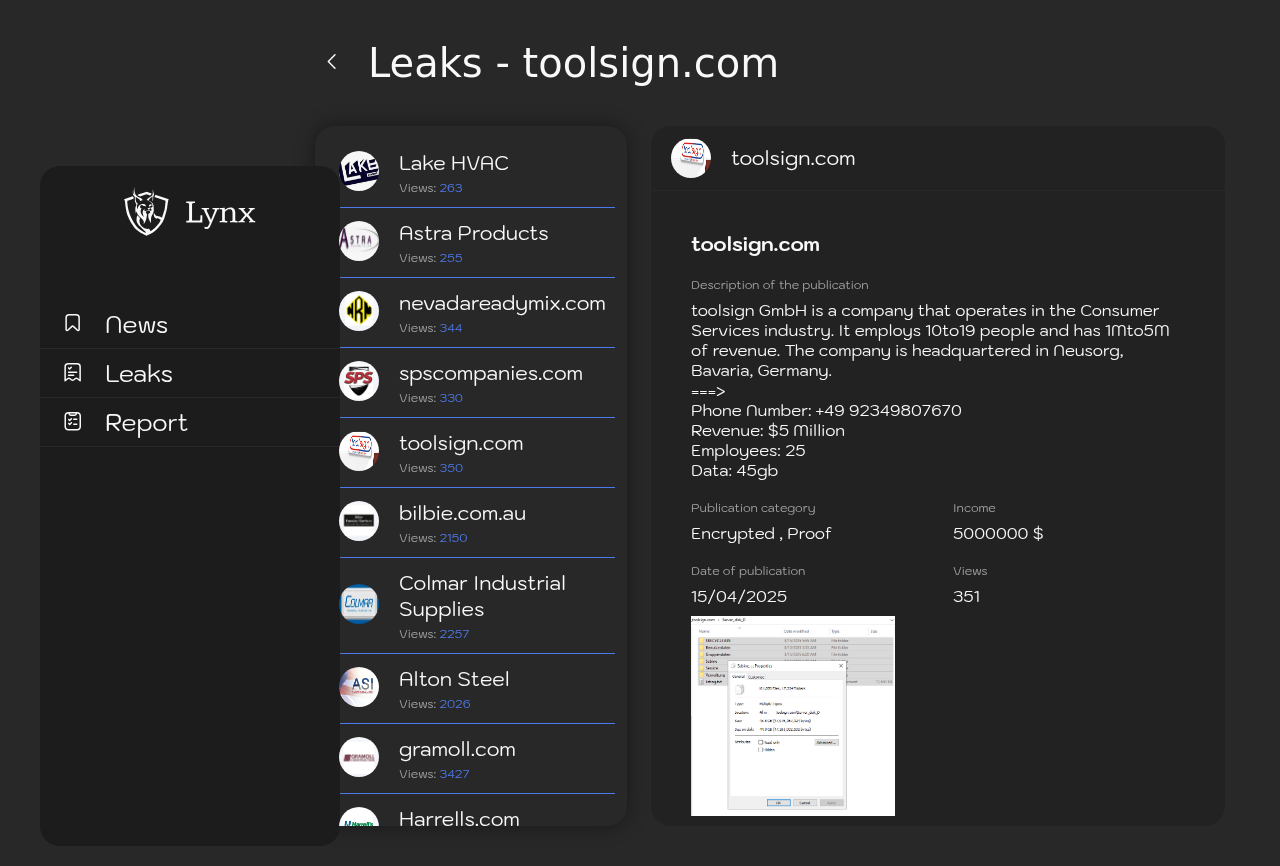Open the News menu item
The image size is (1280, 866).
tap(190, 324)
